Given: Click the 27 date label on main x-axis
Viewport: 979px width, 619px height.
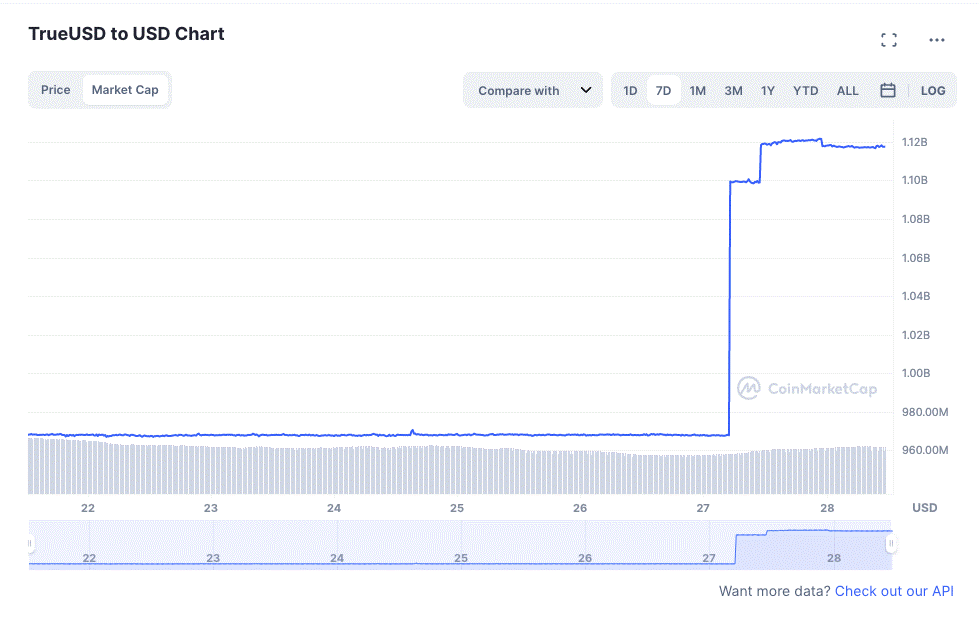Looking at the screenshot, I should coord(703,508).
